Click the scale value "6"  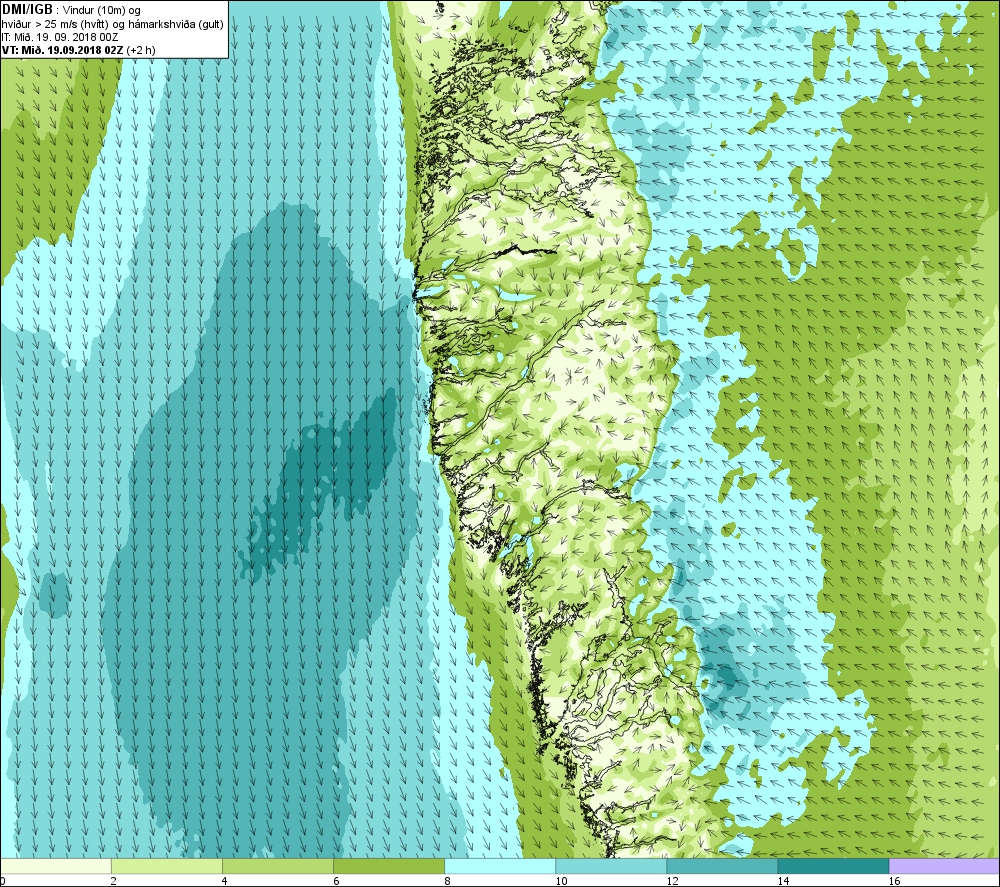335,881
